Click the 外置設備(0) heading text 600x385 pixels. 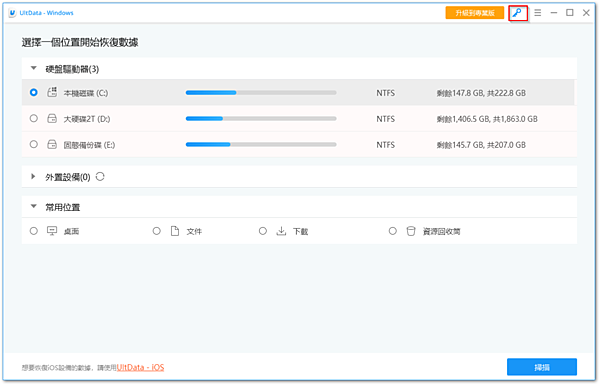(x=68, y=177)
